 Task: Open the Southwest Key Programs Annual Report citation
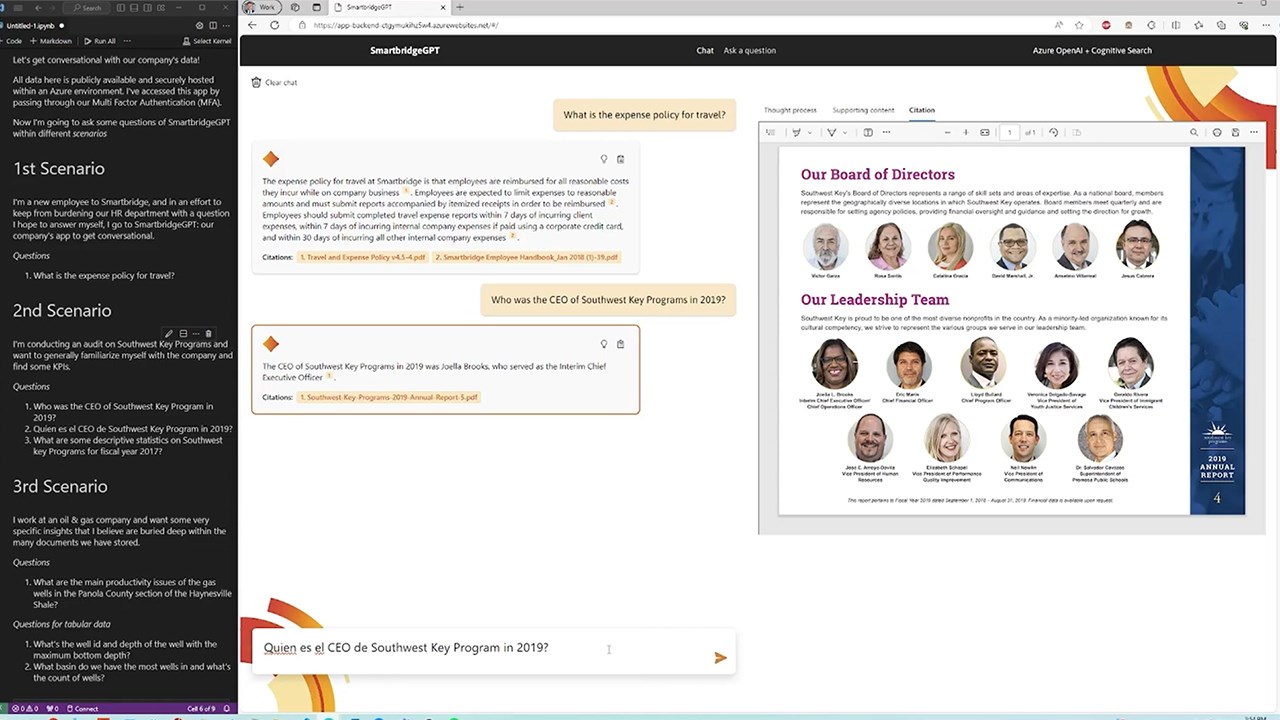click(389, 397)
